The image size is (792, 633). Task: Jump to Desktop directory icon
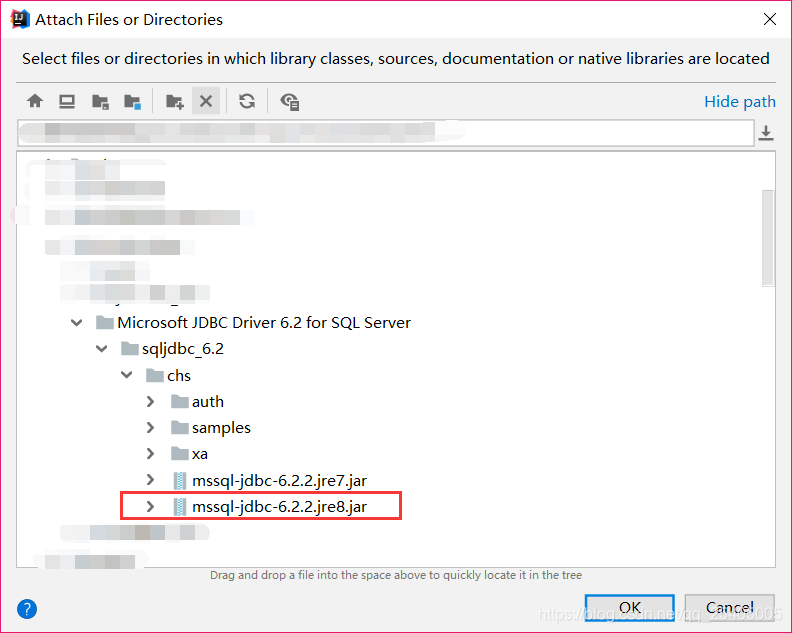pyautogui.click(x=67, y=102)
